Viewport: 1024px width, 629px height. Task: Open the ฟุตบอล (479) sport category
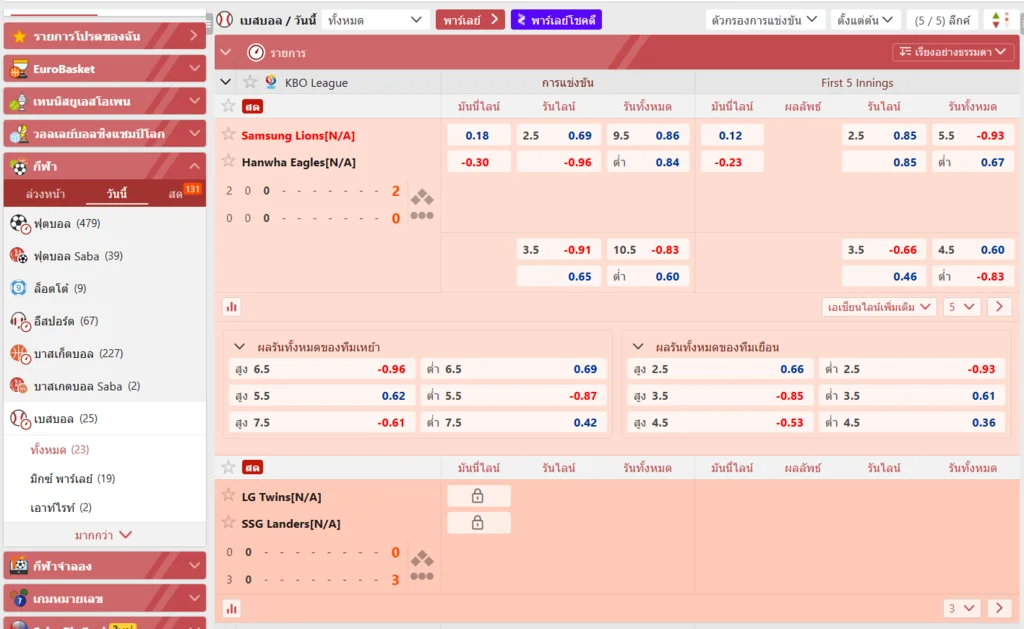click(x=67, y=223)
